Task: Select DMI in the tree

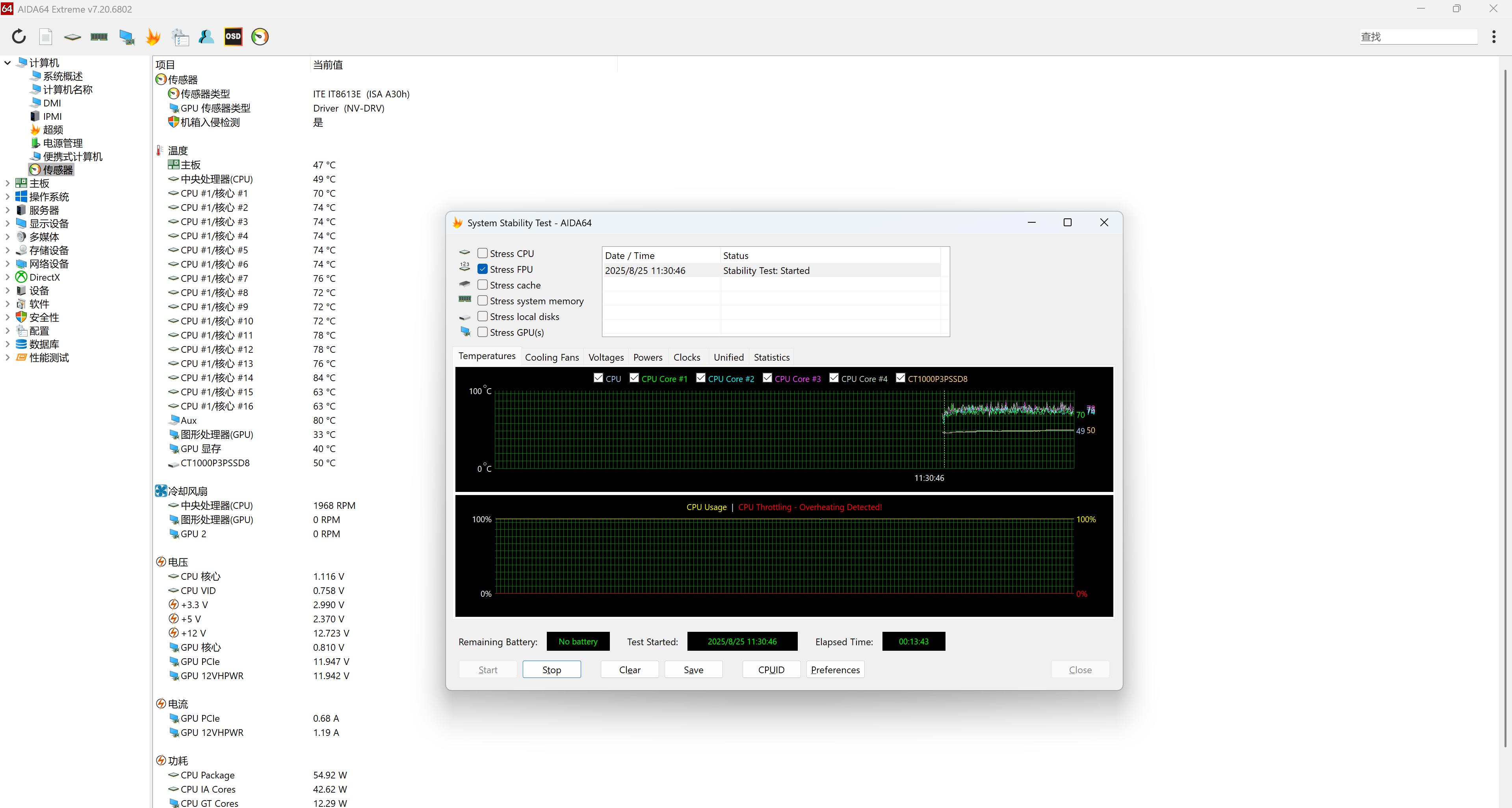Action: pyautogui.click(x=52, y=103)
